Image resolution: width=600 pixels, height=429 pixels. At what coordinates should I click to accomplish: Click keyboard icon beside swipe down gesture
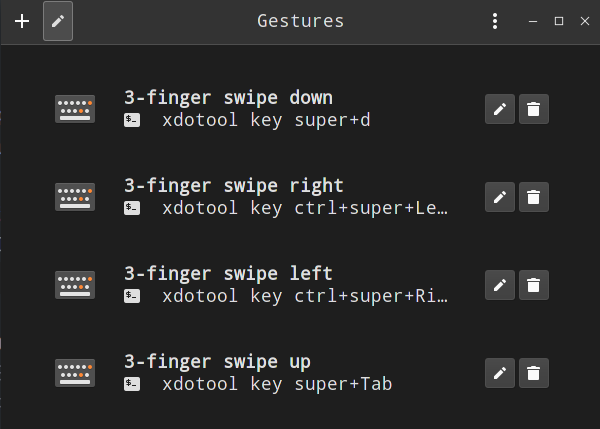(x=75, y=109)
